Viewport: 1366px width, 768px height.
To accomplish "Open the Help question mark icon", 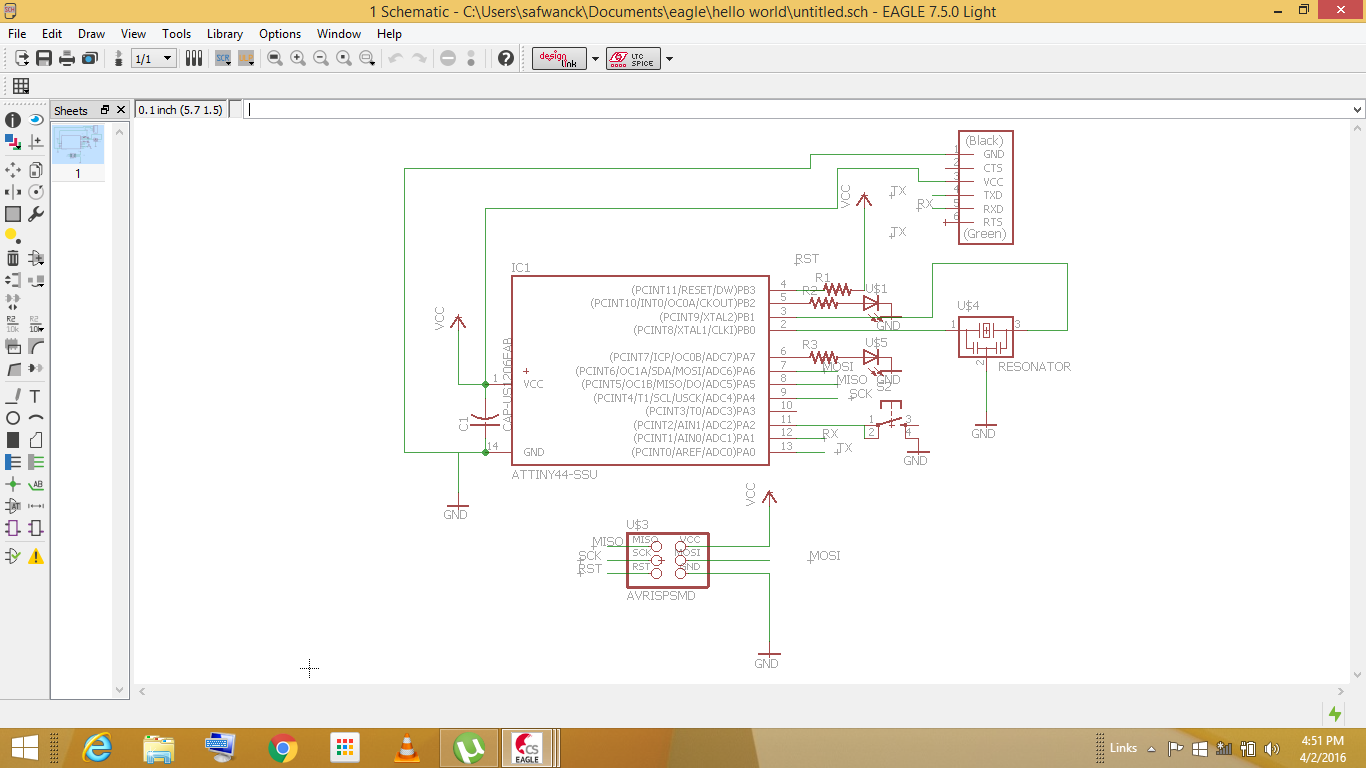I will pyautogui.click(x=506, y=58).
